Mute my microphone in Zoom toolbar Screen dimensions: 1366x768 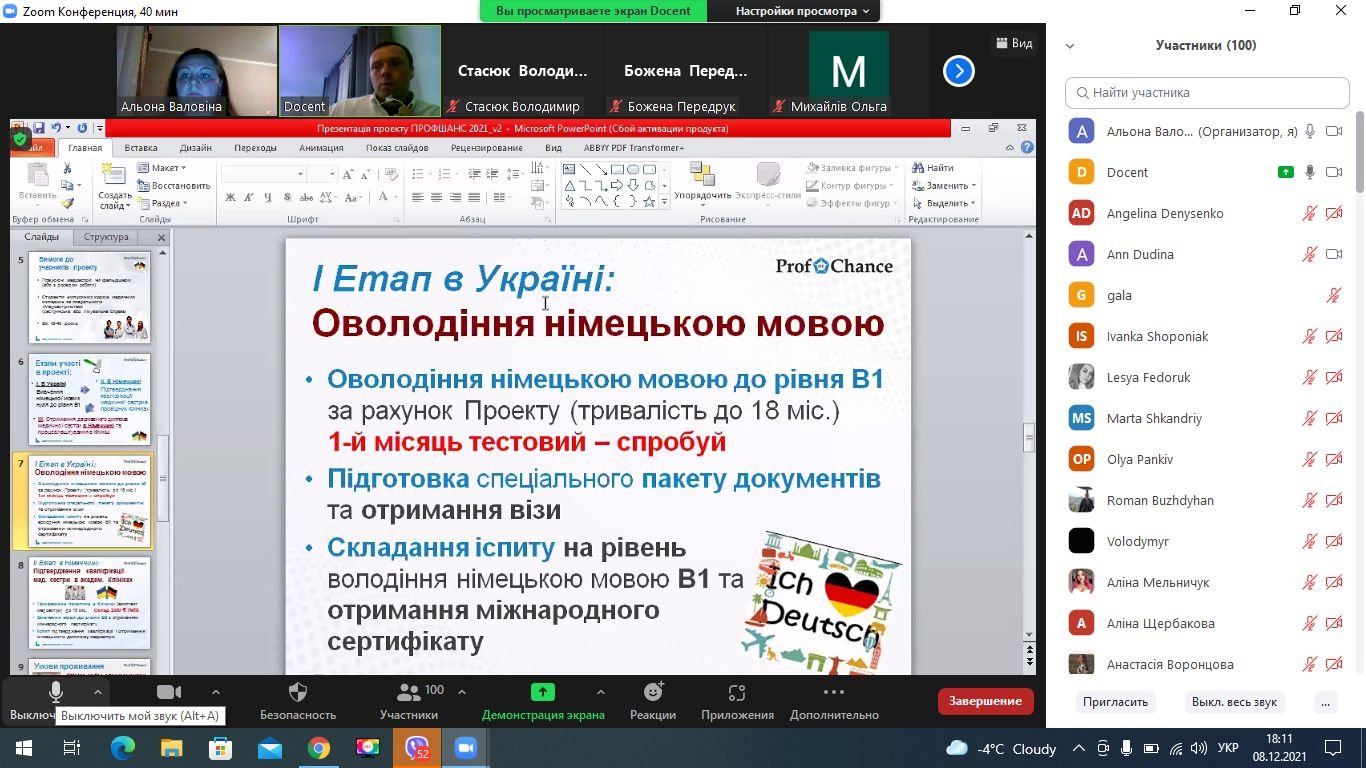point(56,692)
